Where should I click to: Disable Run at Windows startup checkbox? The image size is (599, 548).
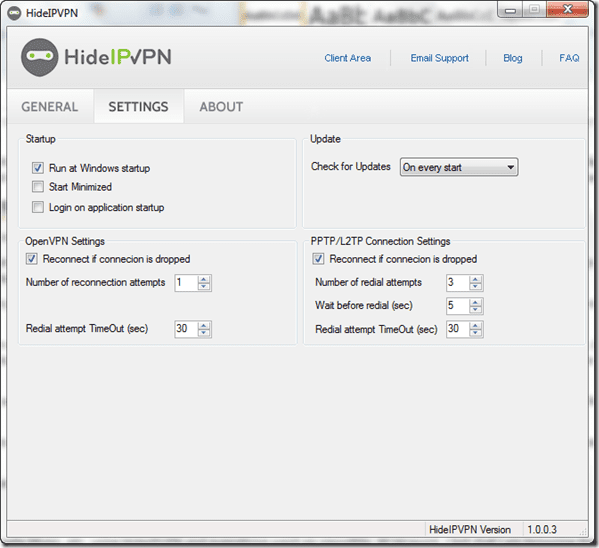pos(37,168)
